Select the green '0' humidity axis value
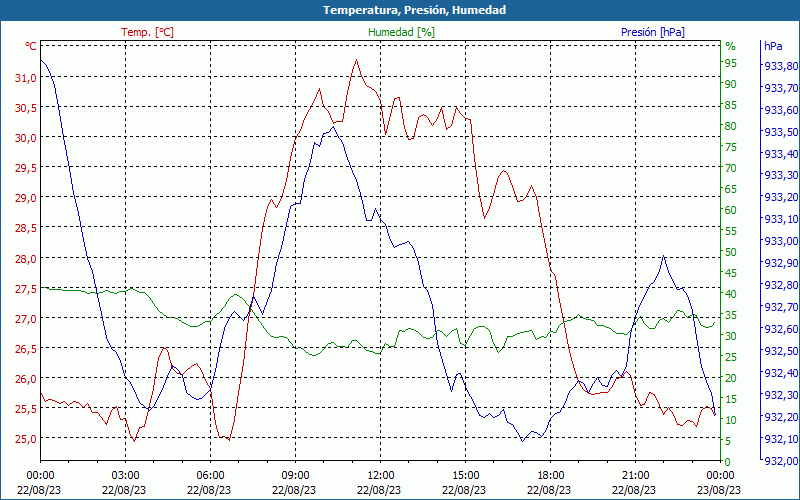The image size is (800, 500). pos(728,462)
